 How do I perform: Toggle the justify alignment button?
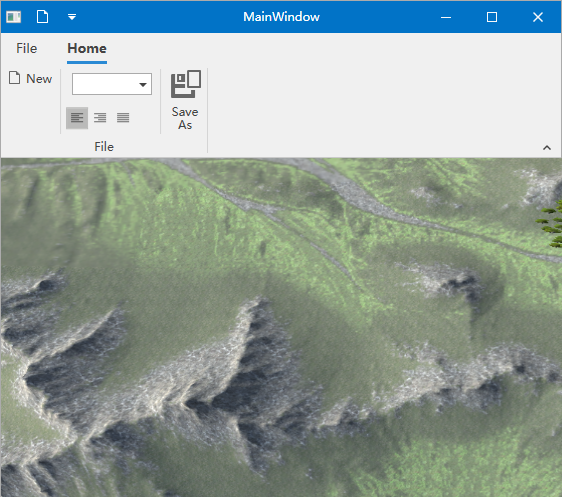123,118
